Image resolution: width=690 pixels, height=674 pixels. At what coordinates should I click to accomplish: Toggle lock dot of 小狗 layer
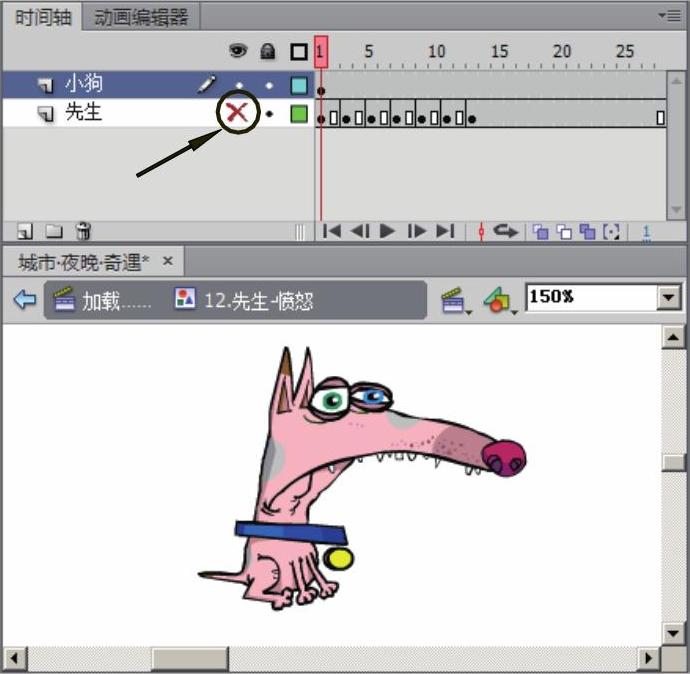pos(269,85)
